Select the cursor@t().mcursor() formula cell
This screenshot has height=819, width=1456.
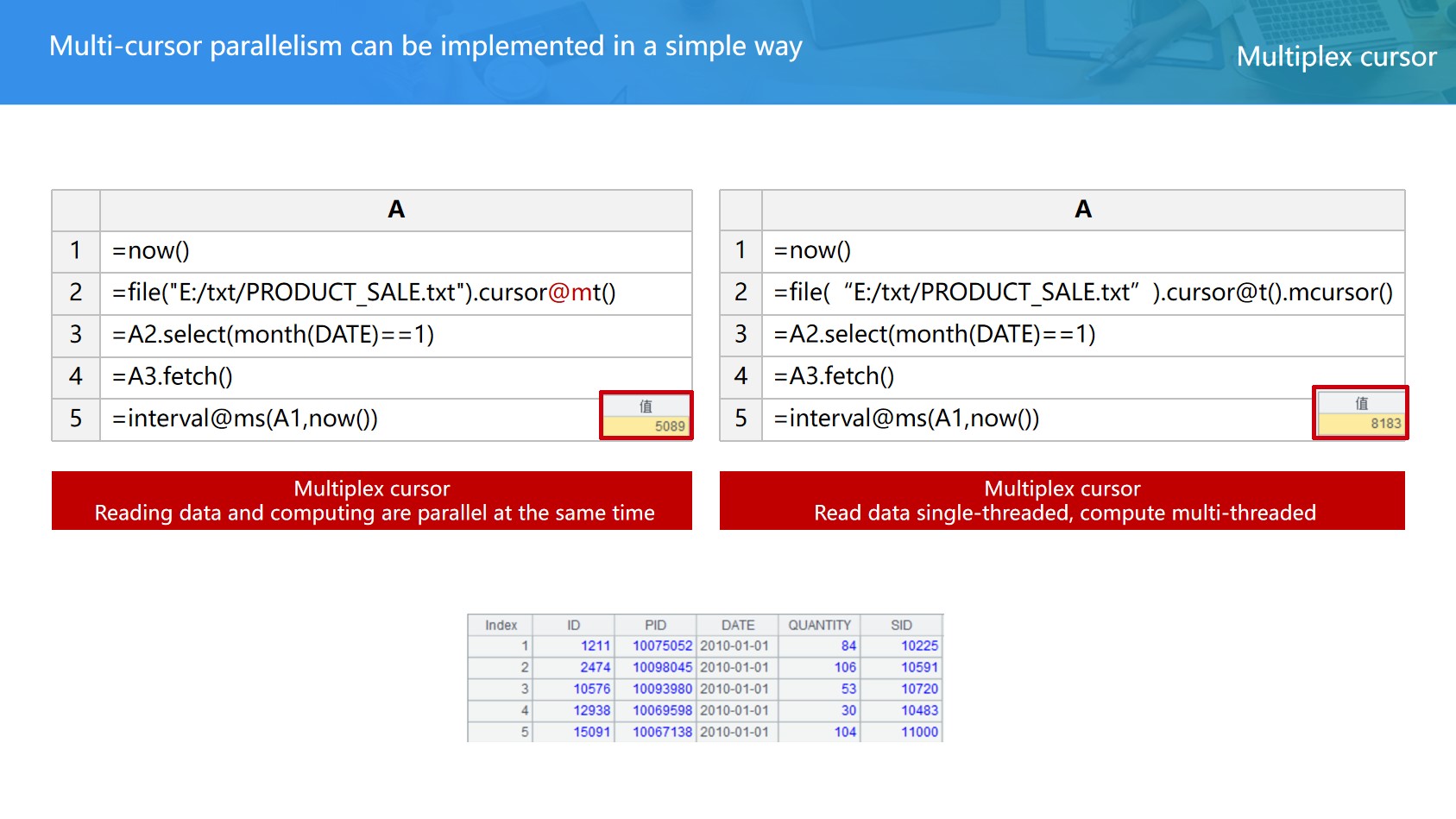tap(1082, 293)
